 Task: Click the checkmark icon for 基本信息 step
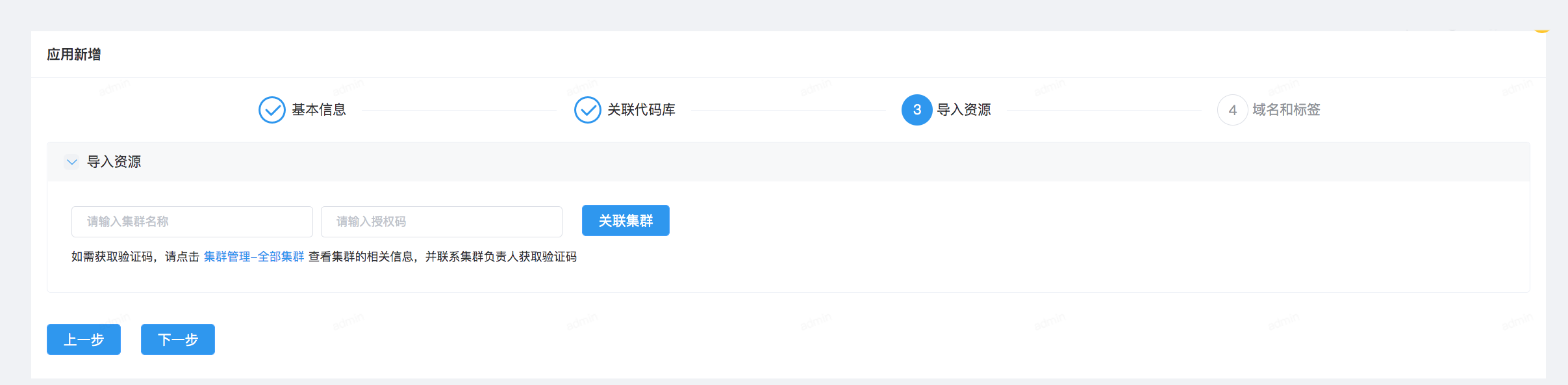pyautogui.click(x=272, y=110)
